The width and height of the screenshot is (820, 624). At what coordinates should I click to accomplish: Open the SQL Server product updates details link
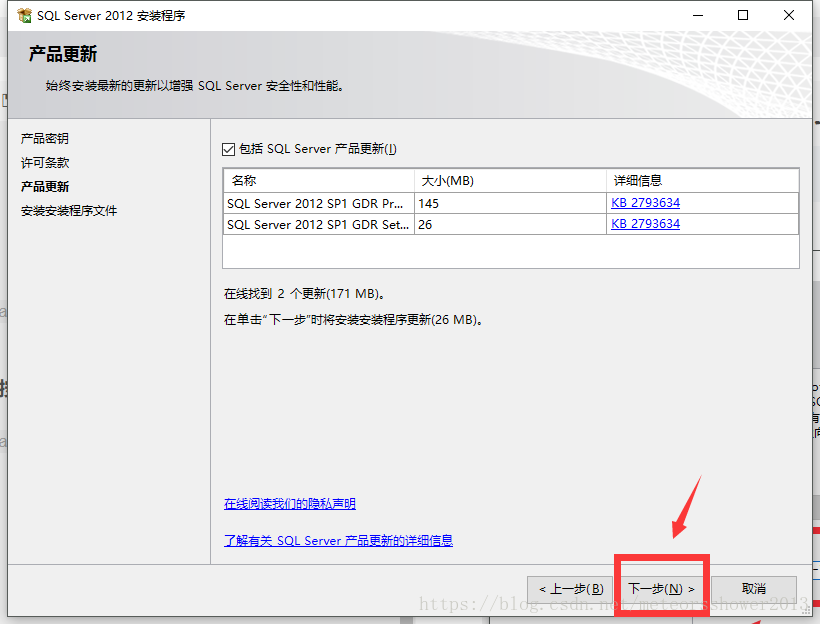pos(338,540)
